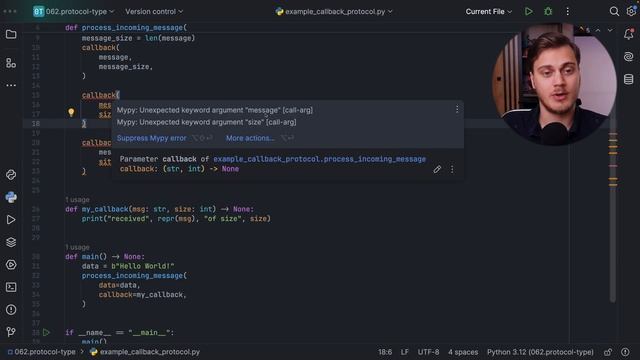The height and width of the screenshot is (360, 640).
Task: Open Search Everywhere magnifier
Action: click(614, 11)
